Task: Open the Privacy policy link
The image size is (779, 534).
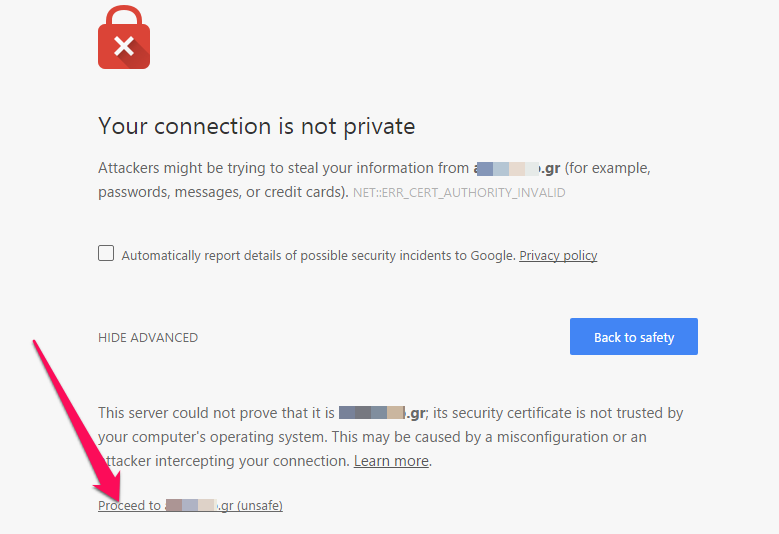Action: [558, 255]
